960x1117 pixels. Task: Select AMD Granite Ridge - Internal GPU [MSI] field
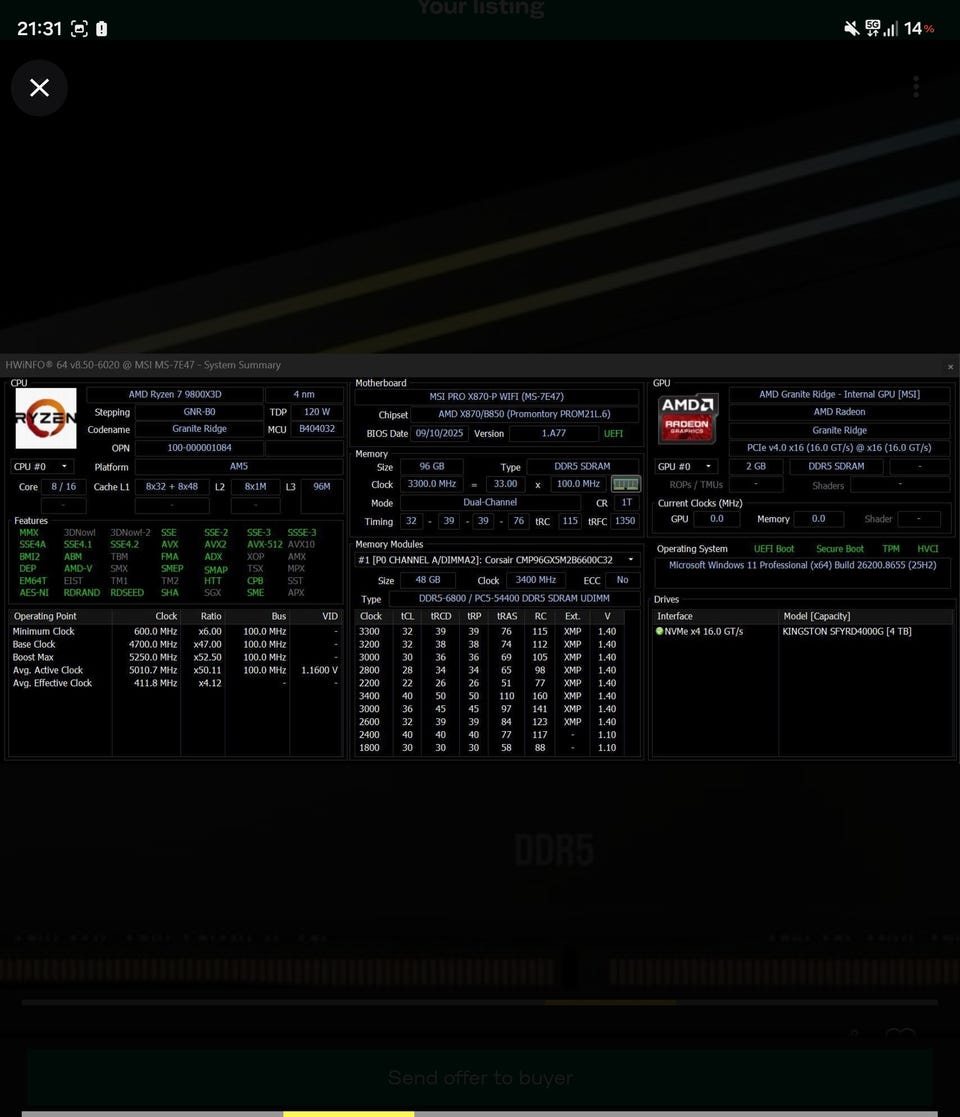840,394
